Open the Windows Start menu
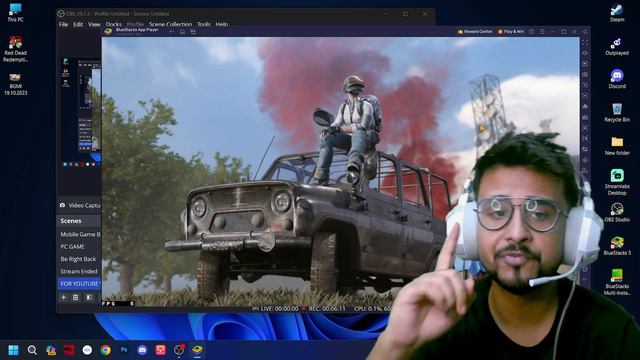The height and width of the screenshot is (360, 640). [13, 350]
